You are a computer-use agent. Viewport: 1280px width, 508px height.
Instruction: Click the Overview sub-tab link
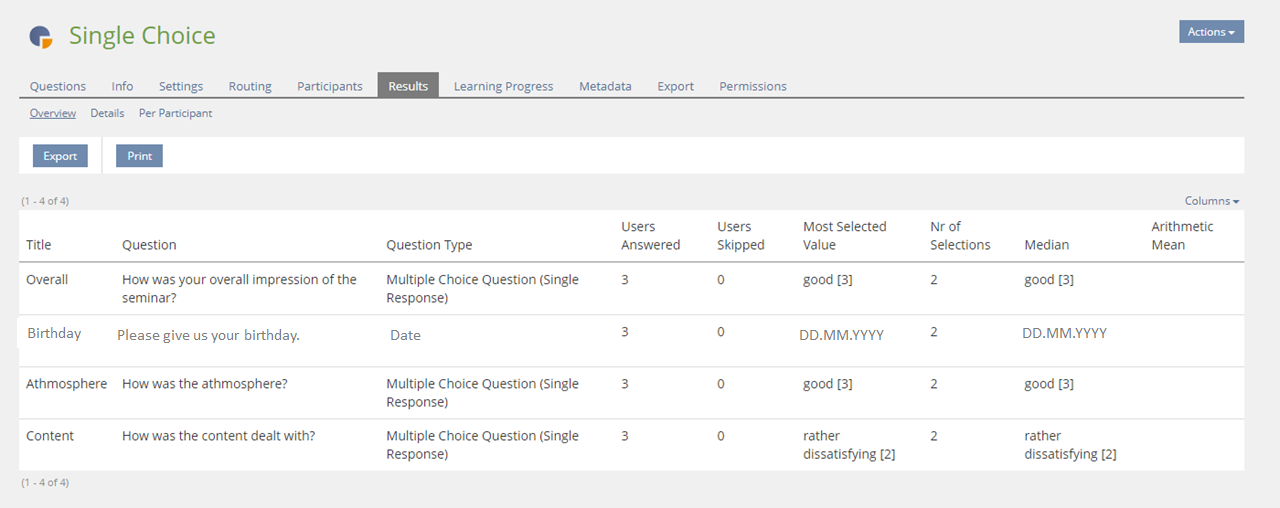[x=53, y=113]
